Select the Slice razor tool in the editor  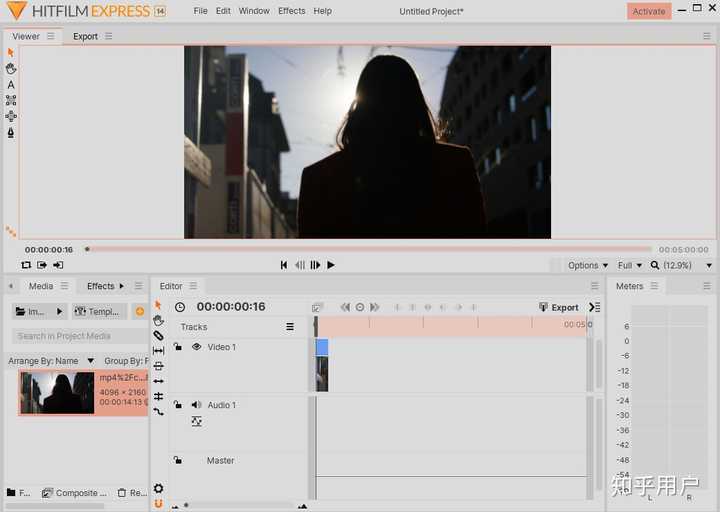[158, 336]
